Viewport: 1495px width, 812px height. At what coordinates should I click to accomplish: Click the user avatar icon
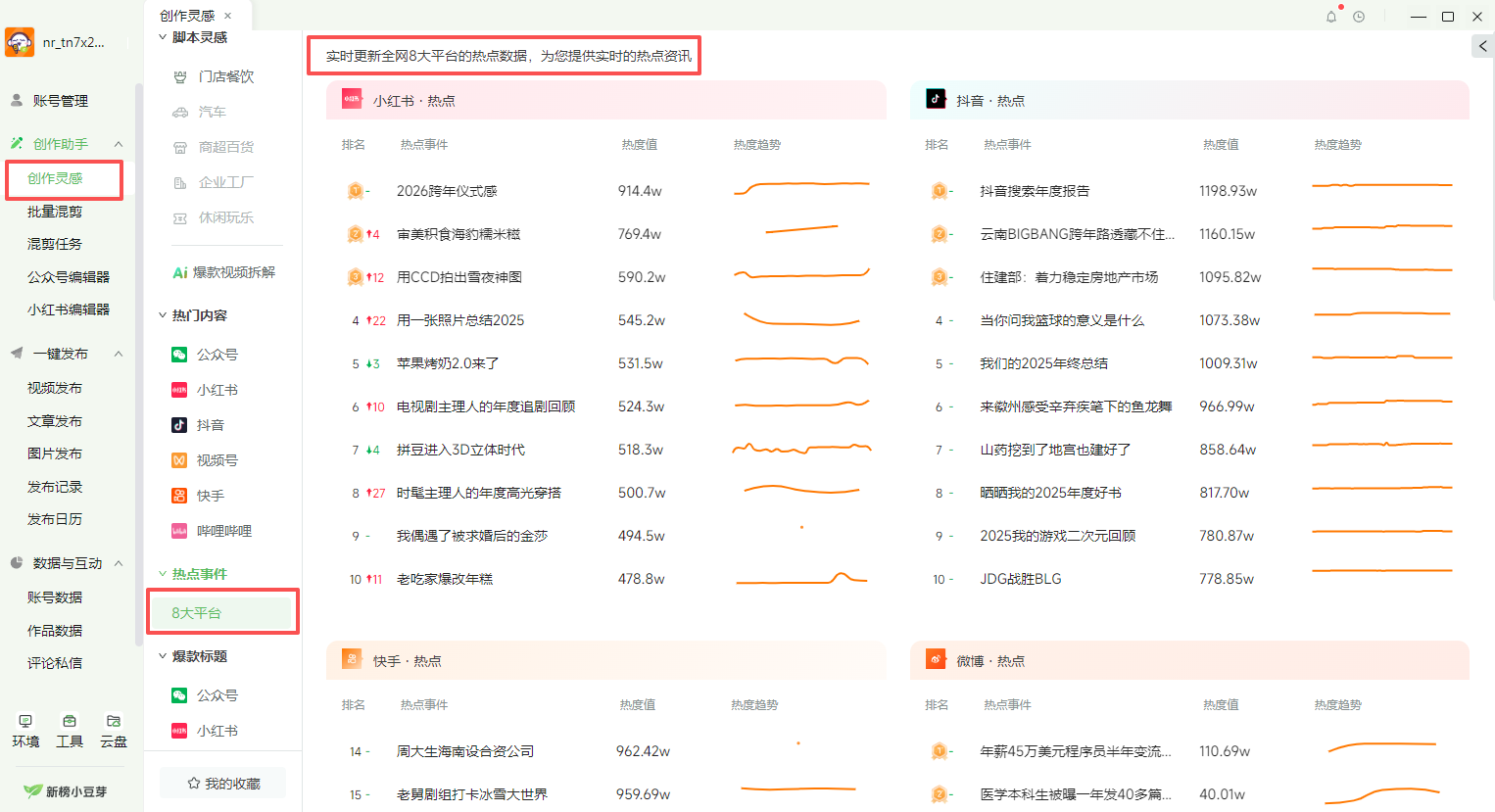click(20, 42)
